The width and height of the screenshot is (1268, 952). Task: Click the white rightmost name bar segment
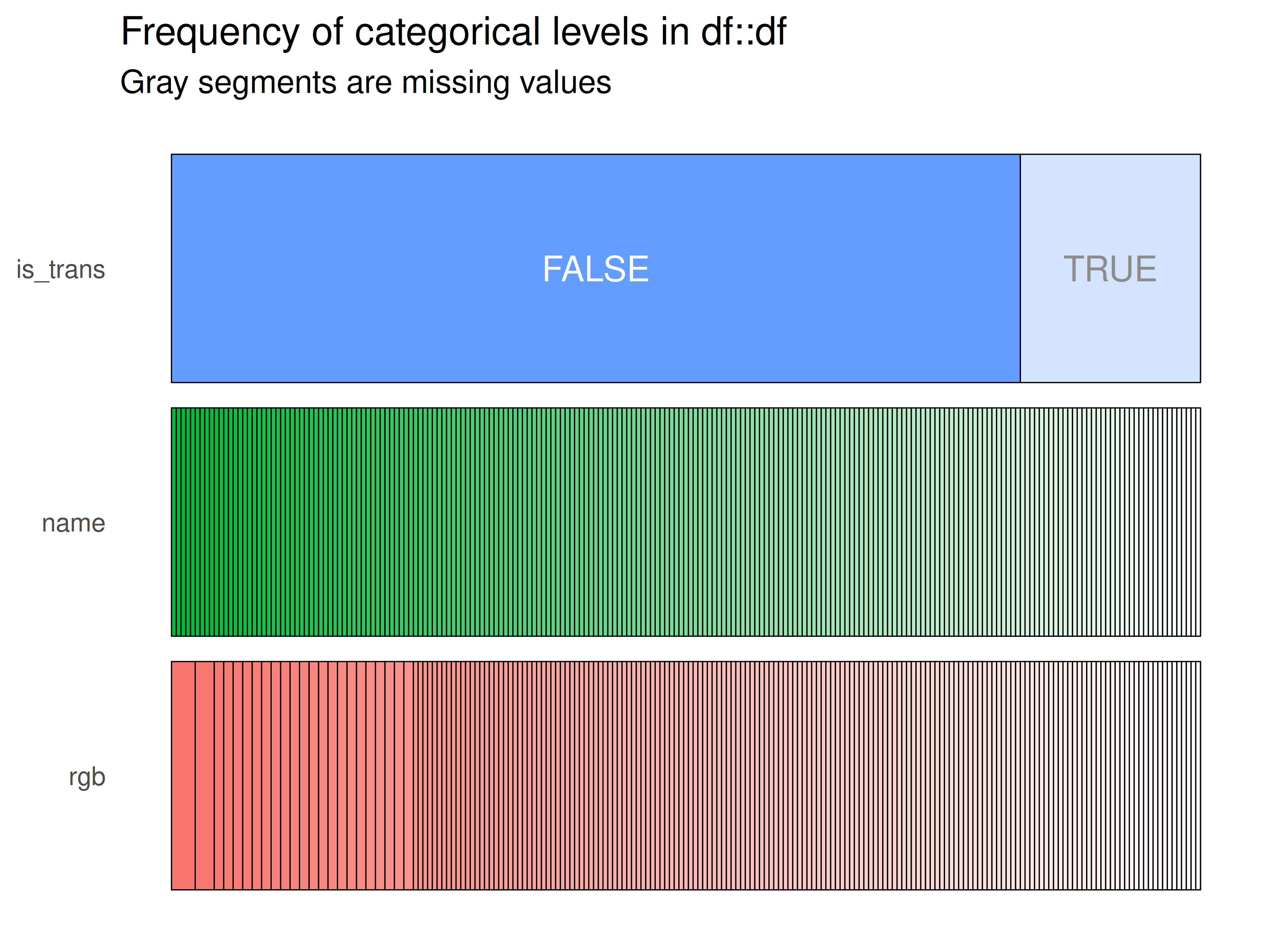pos(1198,522)
